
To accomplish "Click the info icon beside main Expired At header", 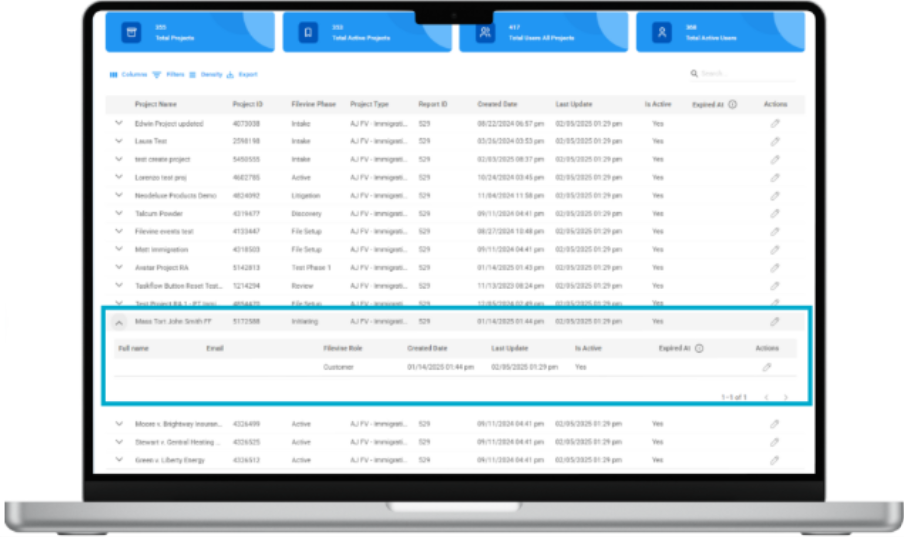I will (x=732, y=104).
